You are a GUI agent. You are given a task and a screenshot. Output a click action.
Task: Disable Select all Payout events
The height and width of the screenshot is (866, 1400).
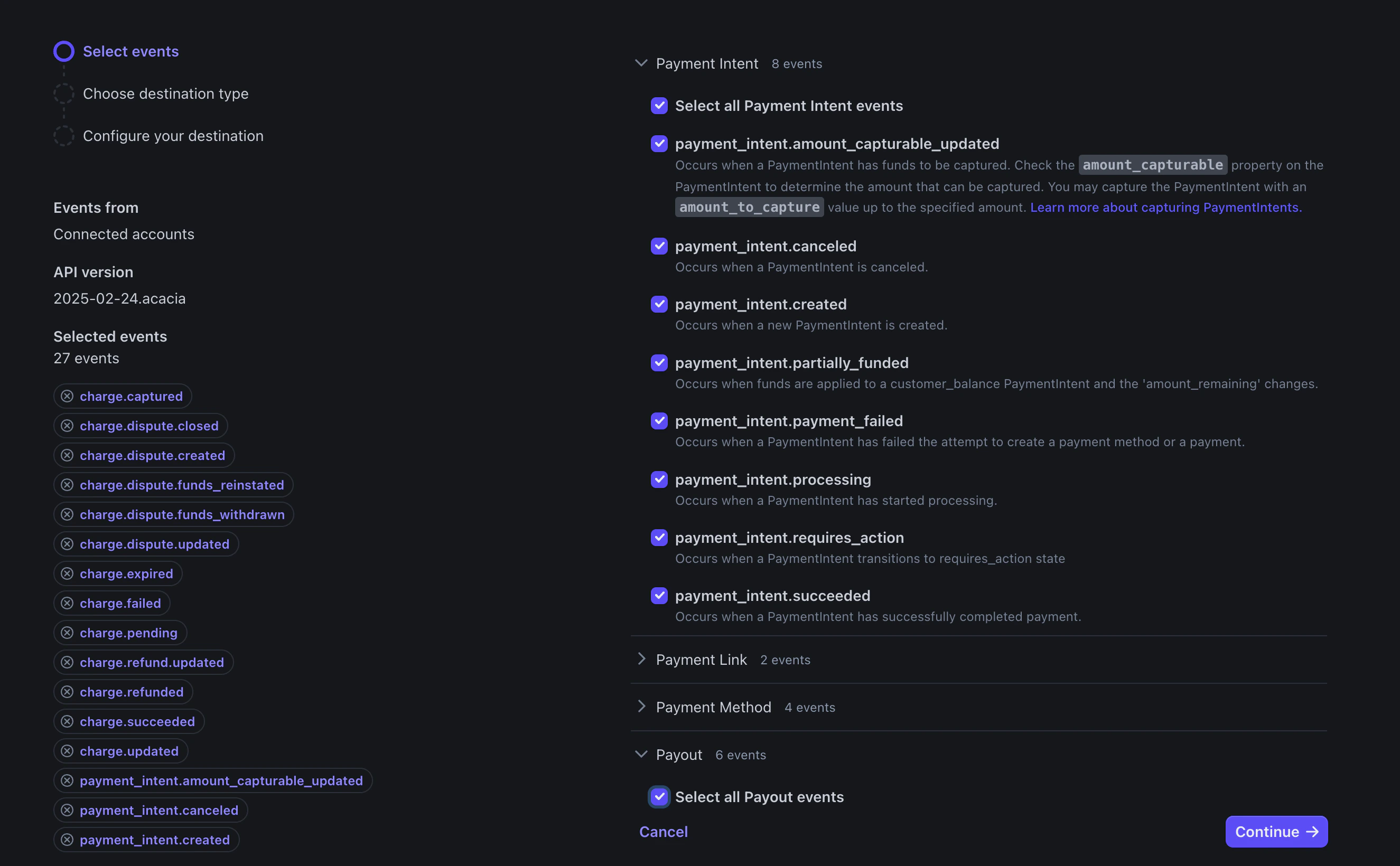pyautogui.click(x=660, y=797)
